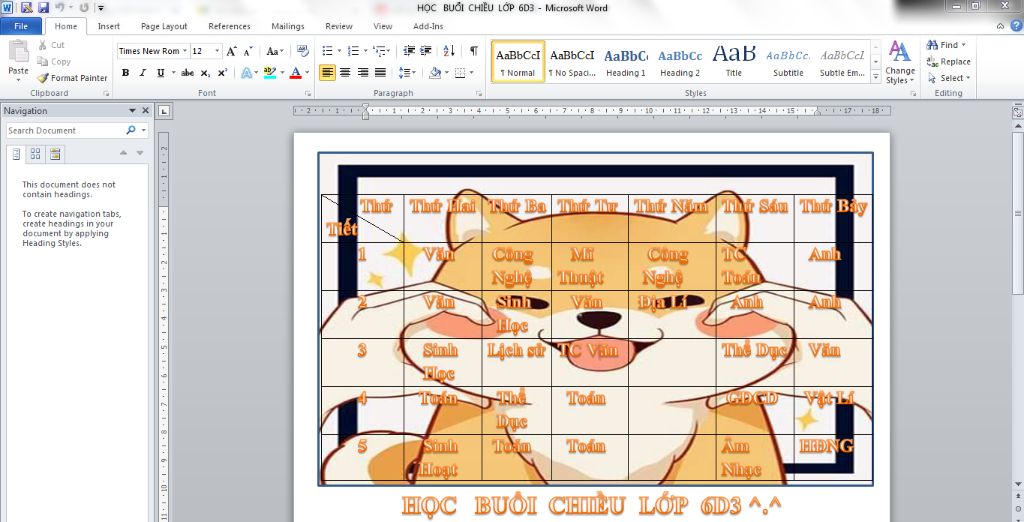Screen dimensions: 1024x522
Task: Toggle the ruler view button above scrollbar
Action: pyautogui.click(x=1017, y=112)
